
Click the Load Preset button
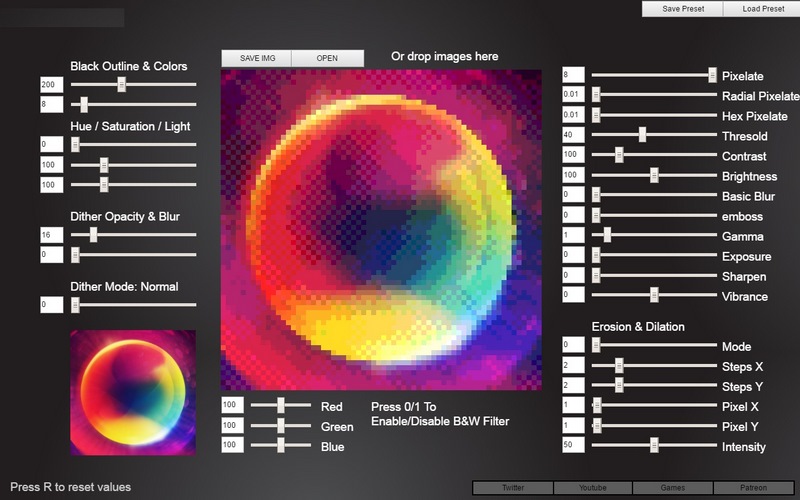[x=762, y=9]
